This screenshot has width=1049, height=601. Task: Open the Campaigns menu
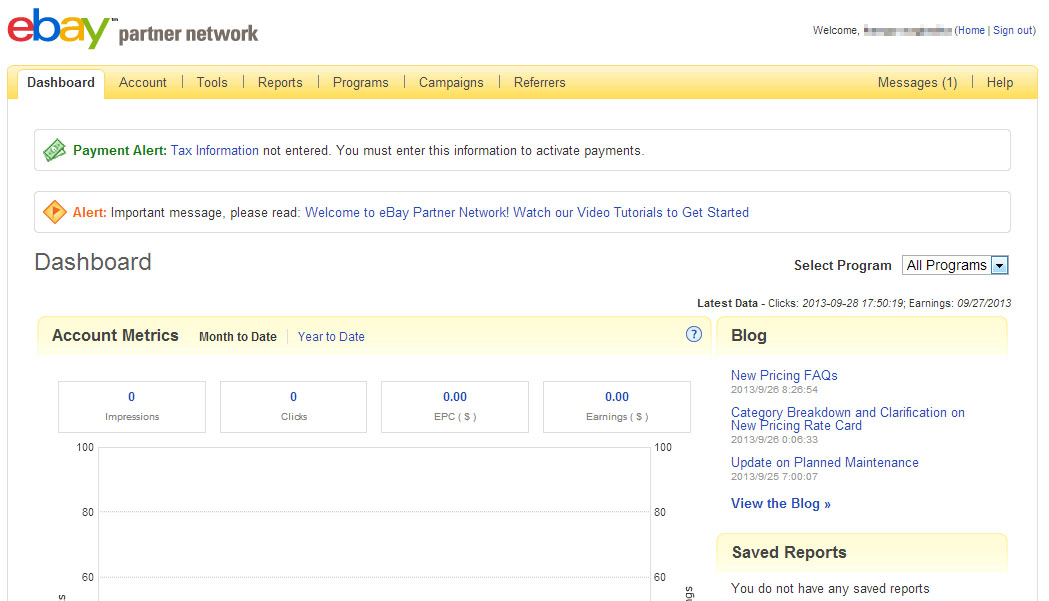[451, 82]
